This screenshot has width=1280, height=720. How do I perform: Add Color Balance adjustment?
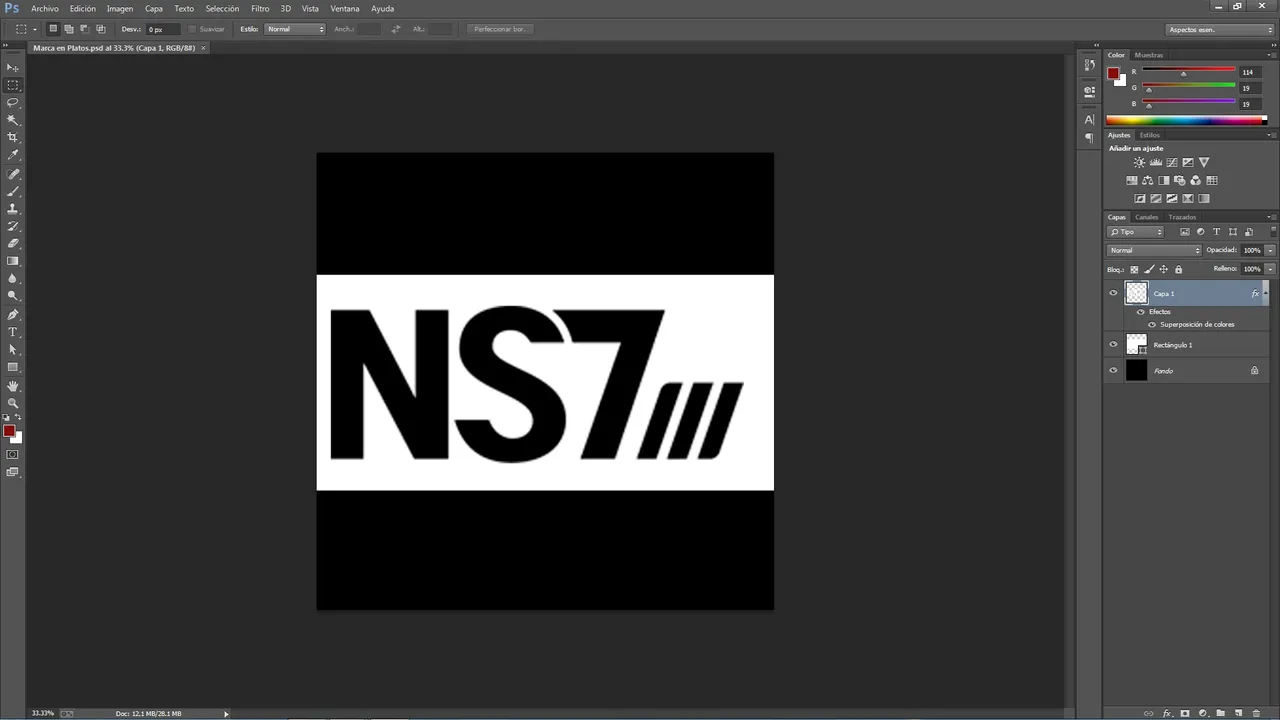[x=1148, y=181]
